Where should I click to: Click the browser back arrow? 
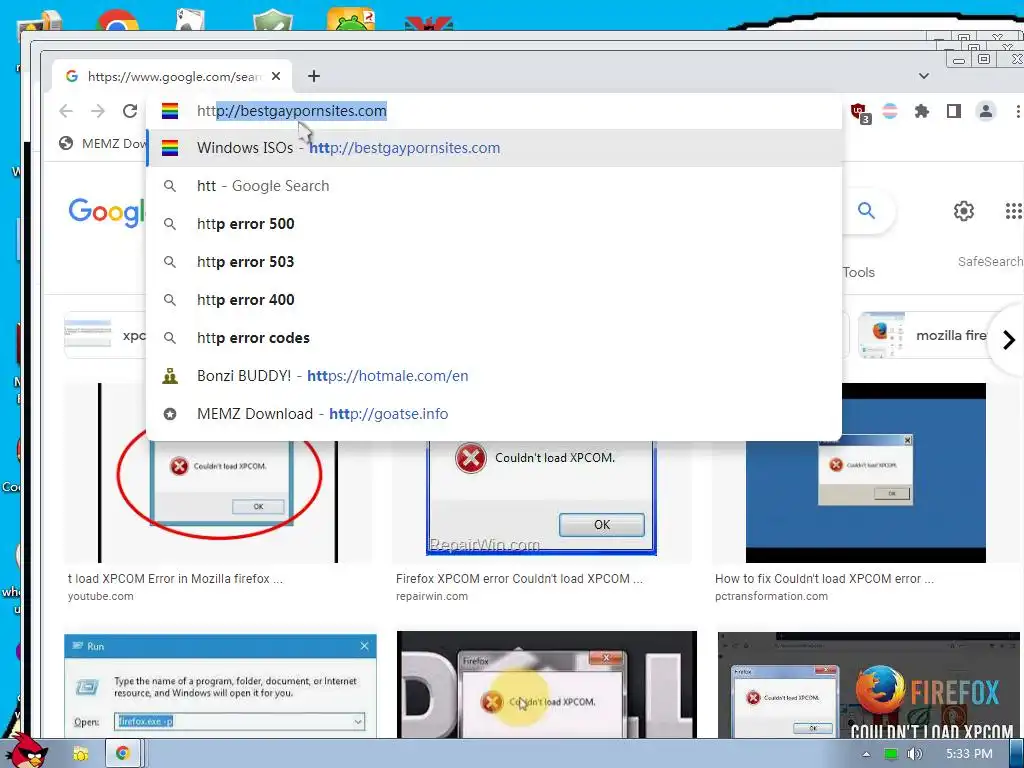[66, 111]
